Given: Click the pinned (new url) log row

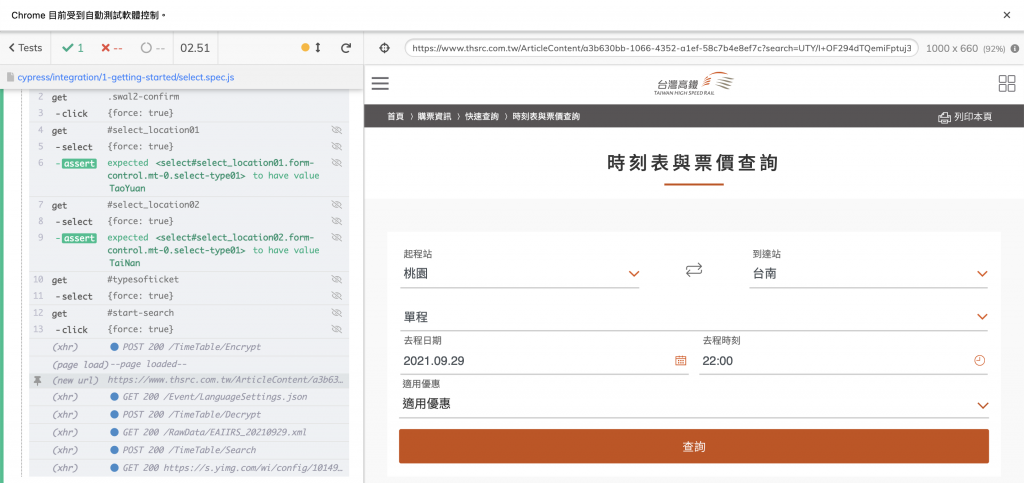Looking at the screenshot, I should (189, 380).
